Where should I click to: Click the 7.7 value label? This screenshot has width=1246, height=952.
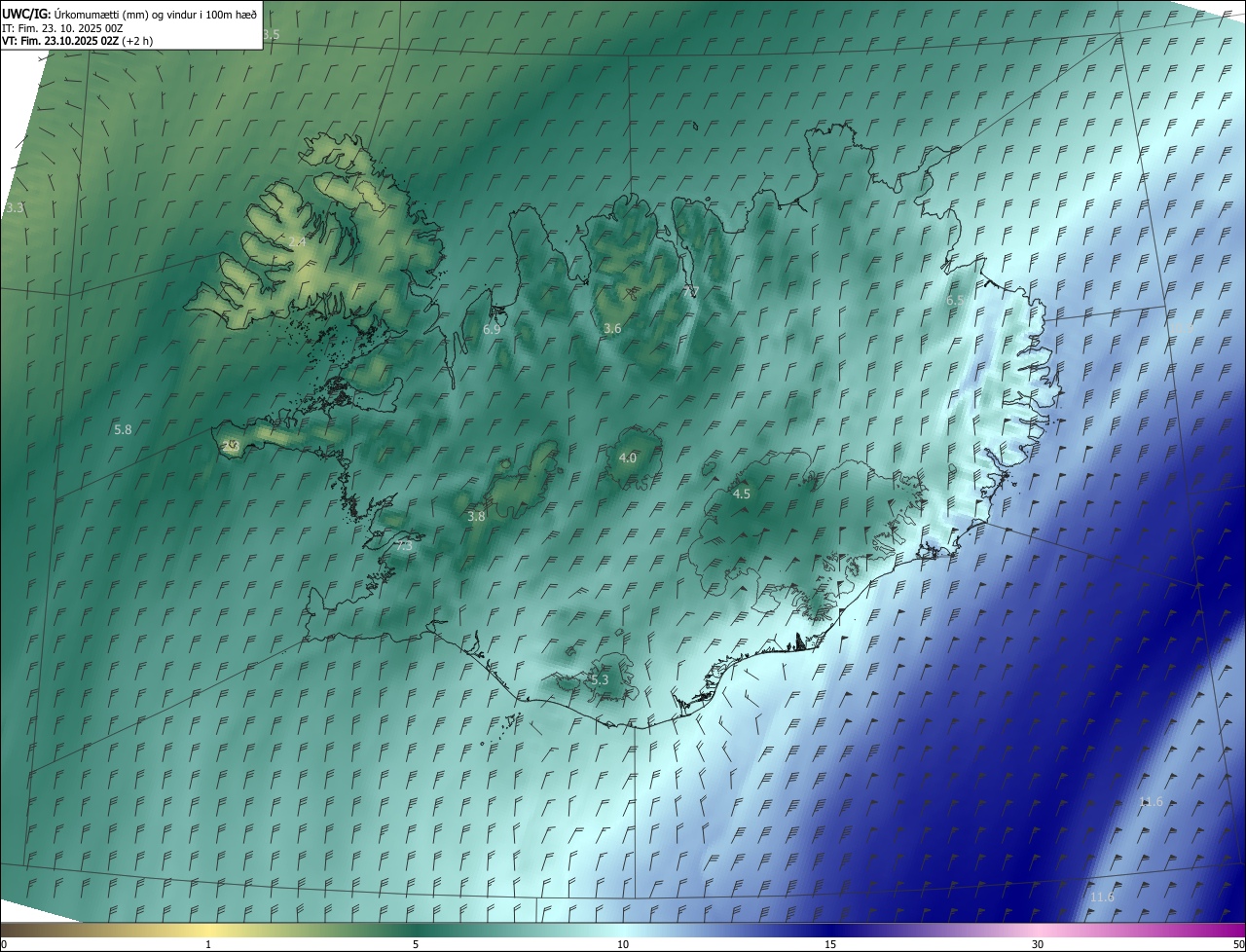(690, 291)
